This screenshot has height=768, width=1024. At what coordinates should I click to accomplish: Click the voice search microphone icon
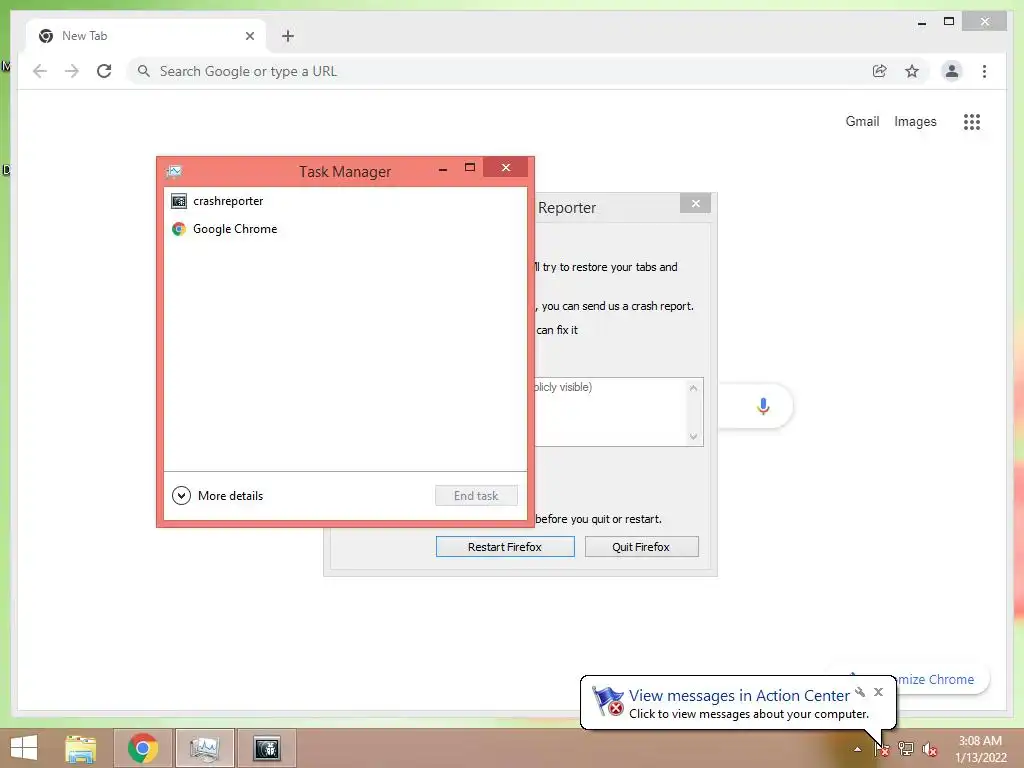[x=763, y=406]
